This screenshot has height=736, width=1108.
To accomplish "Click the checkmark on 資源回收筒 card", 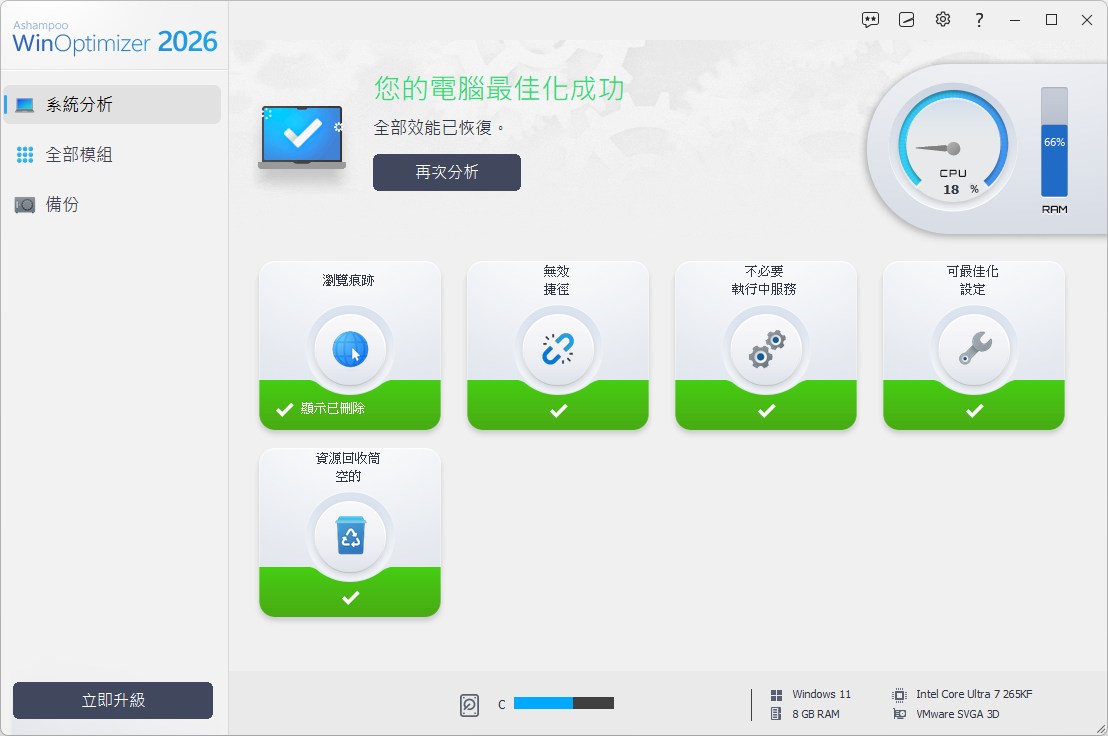I will [350, 598].
